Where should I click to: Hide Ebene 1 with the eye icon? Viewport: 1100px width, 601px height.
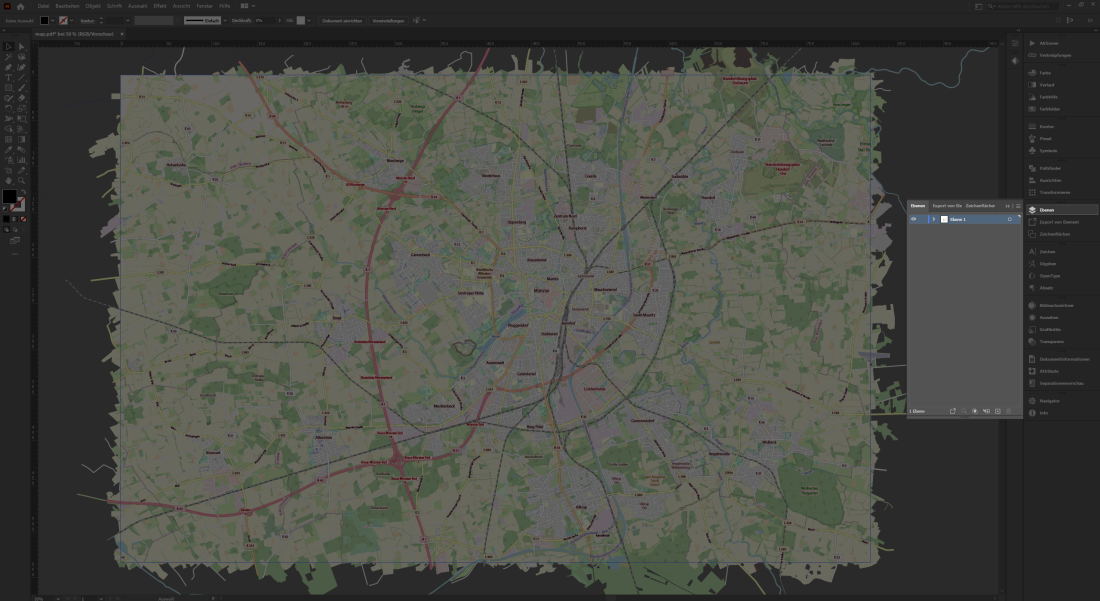913,219
